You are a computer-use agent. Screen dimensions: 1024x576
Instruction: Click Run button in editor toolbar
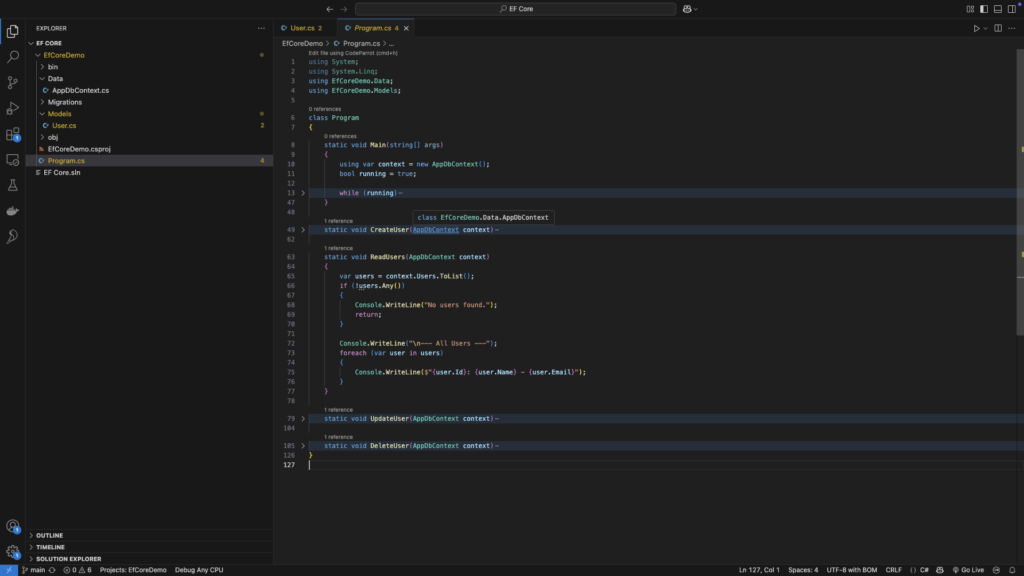point(976,28)
